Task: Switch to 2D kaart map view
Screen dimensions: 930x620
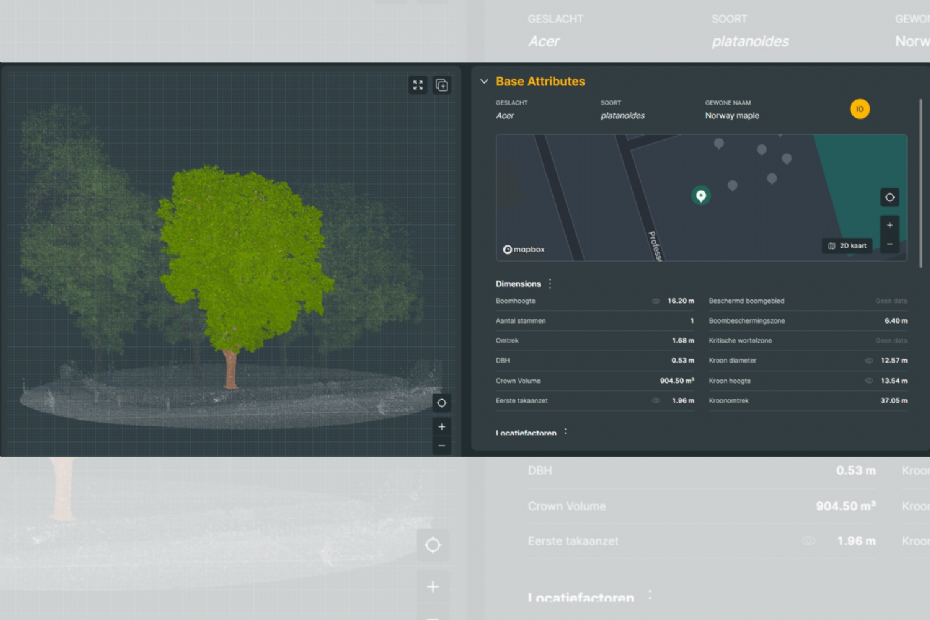Action: click(846, 246)
